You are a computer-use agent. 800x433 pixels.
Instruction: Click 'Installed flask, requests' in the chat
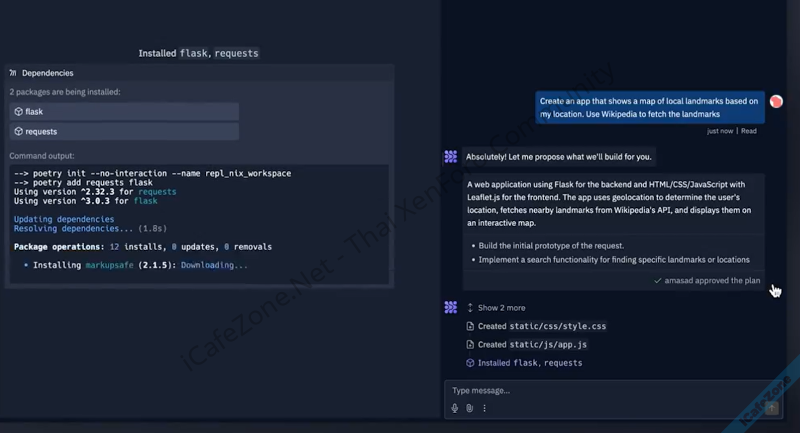point(529,363)
